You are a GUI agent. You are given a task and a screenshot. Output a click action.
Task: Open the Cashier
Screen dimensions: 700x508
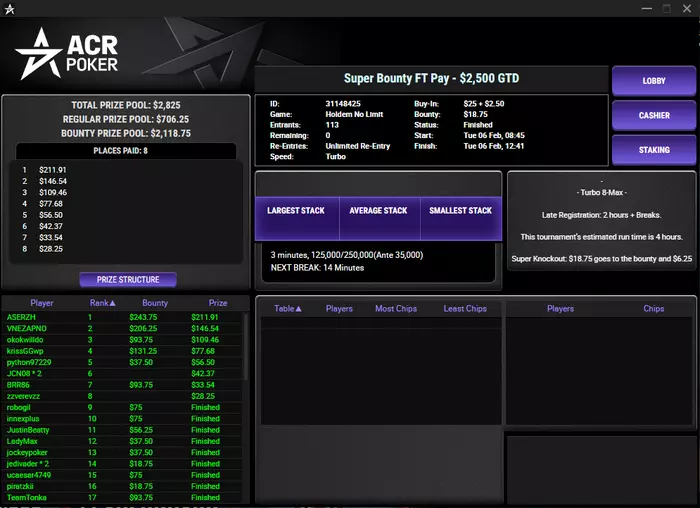(654, 115)
